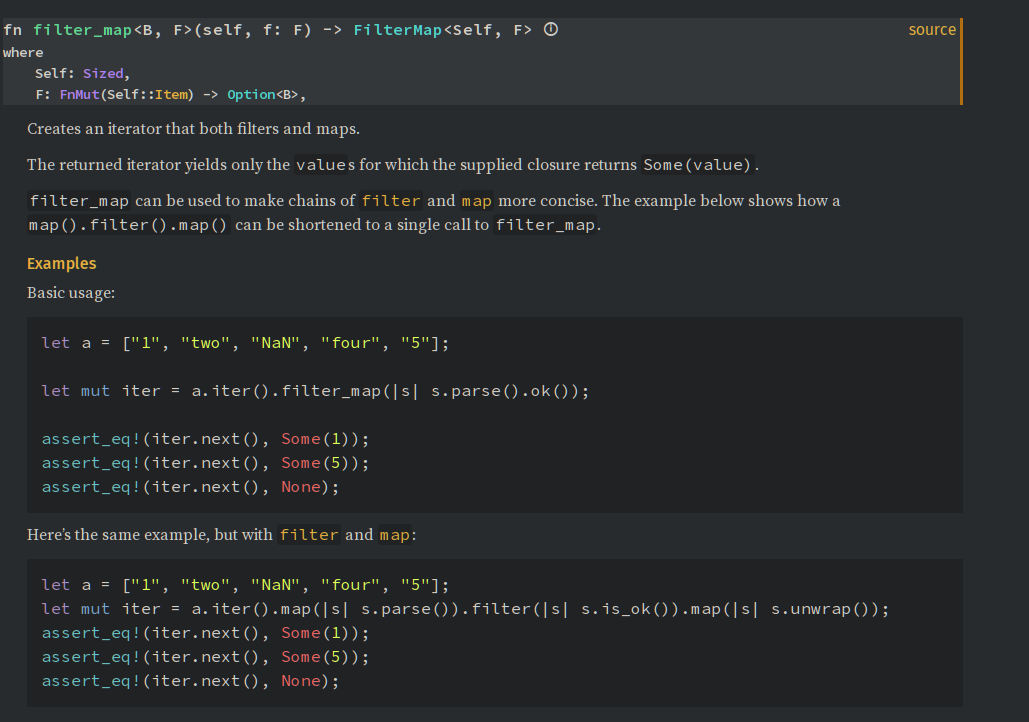Follow the filter link above the second code block
The image size is (1029, 722).
pos(309,535)
